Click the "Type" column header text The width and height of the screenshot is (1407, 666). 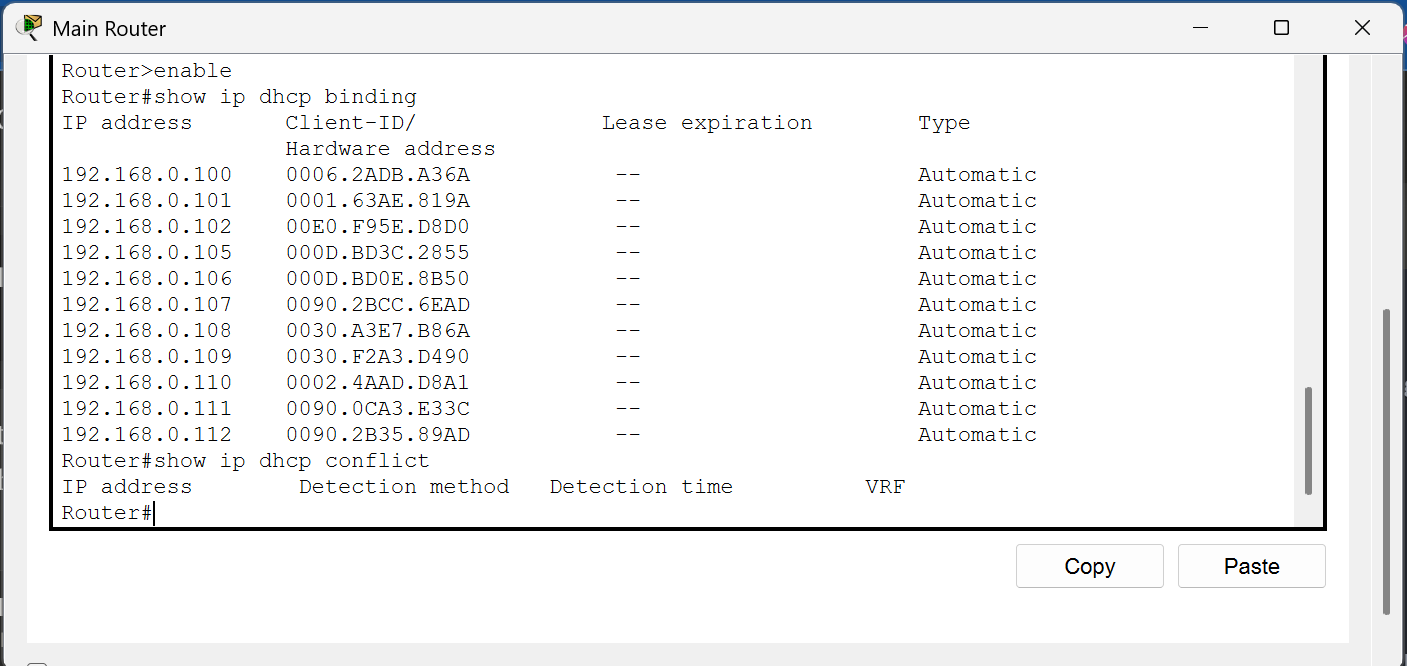pyautogui.click(x=943, y=123)
